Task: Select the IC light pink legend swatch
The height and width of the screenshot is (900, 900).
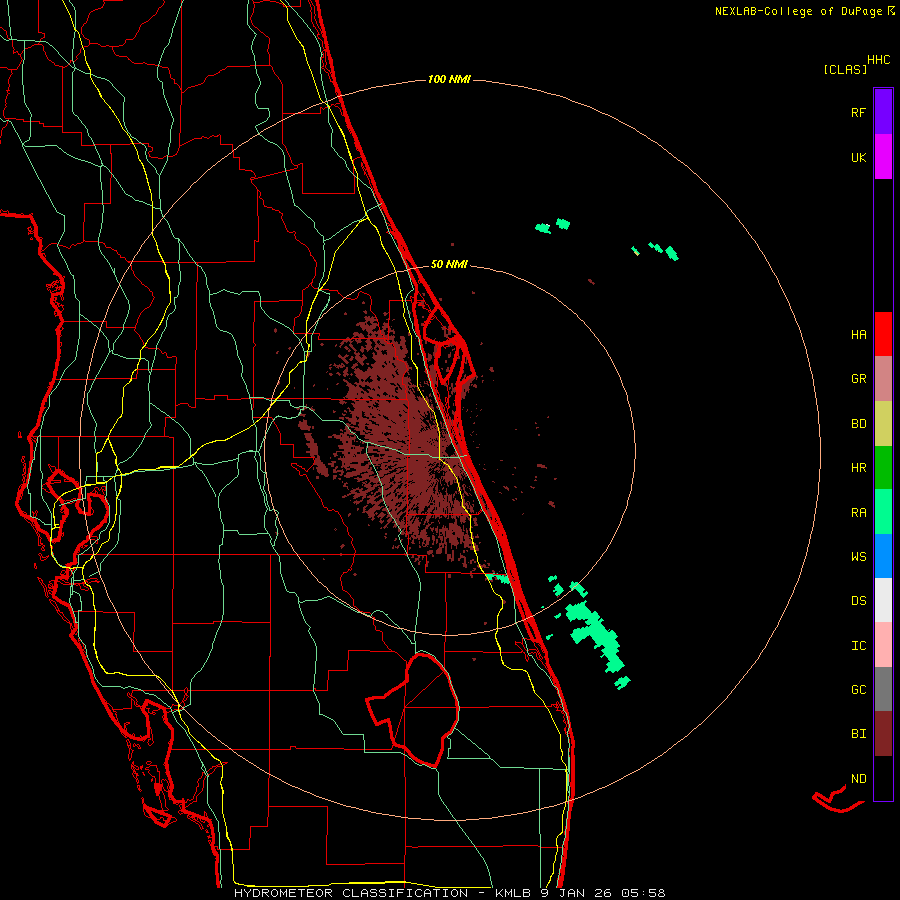Action: [883, 645]
